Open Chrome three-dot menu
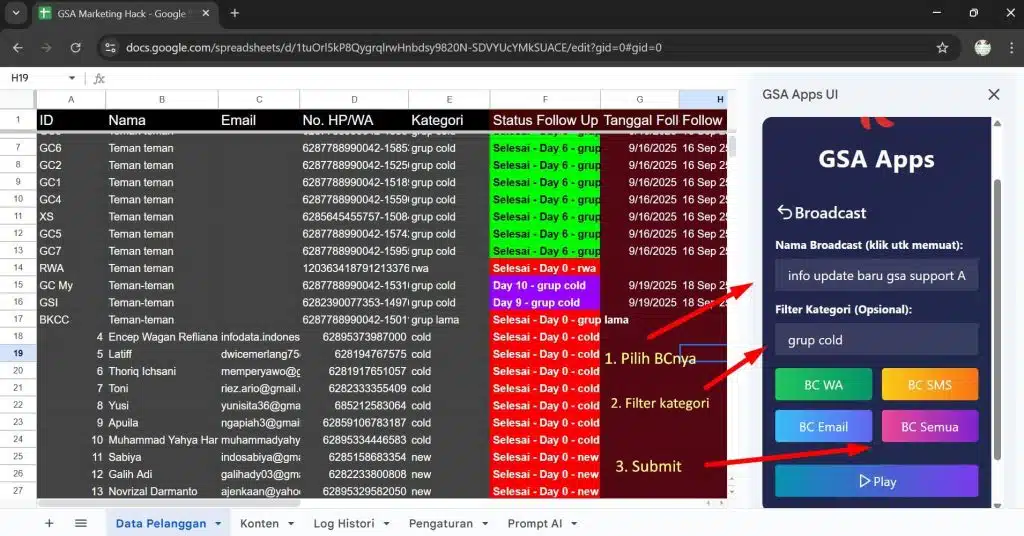 (1012, 48)
